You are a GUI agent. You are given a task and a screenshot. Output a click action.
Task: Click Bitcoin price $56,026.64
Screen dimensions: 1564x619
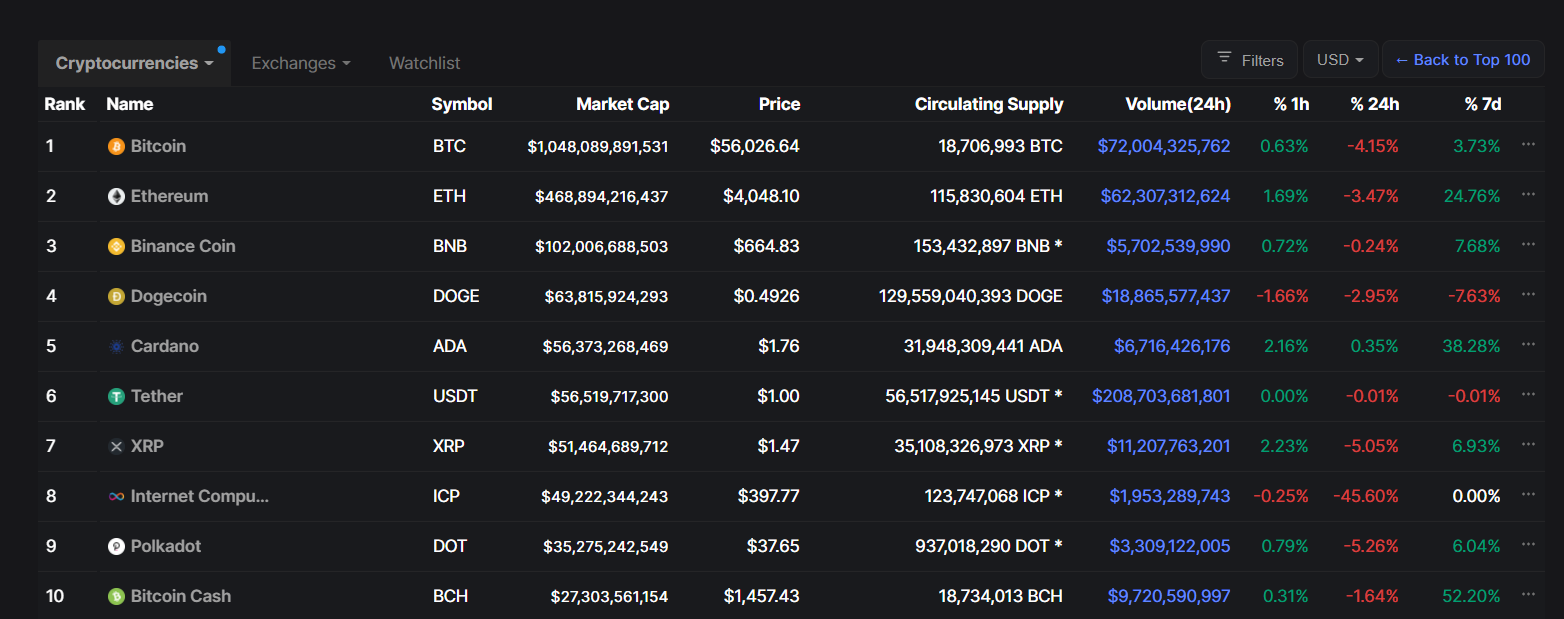755,146
